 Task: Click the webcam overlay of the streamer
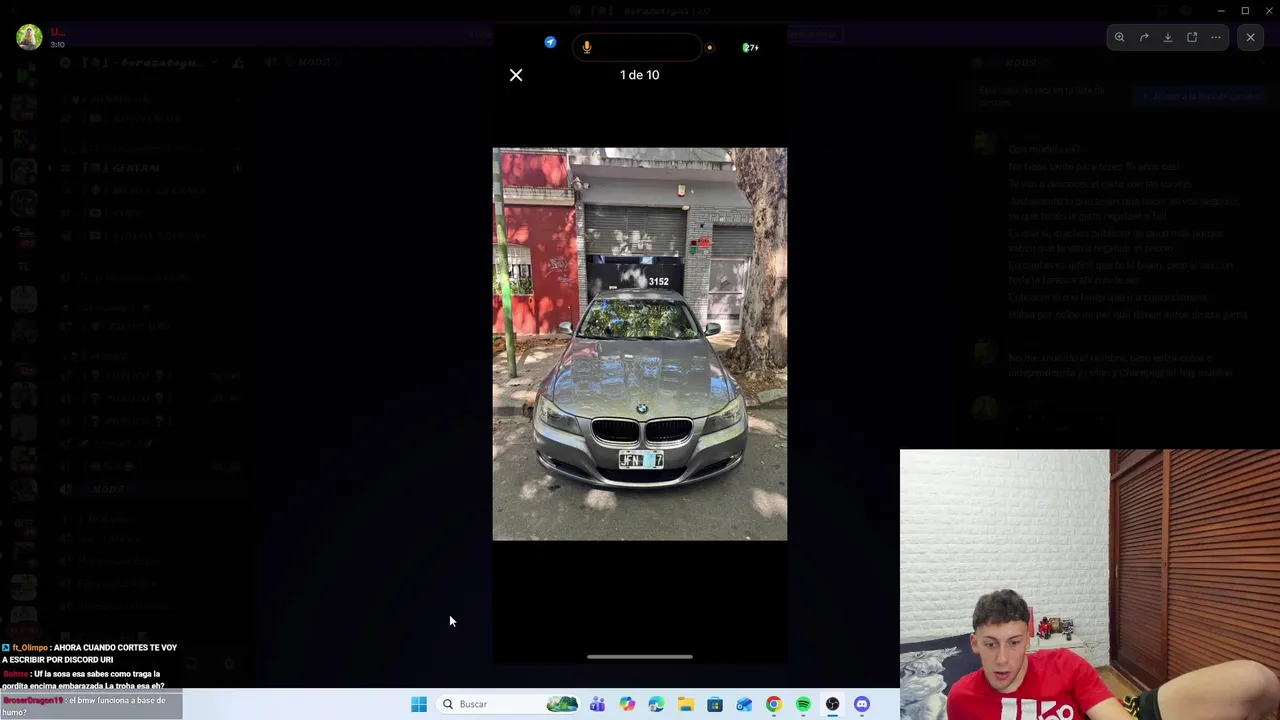pyautogui.click(x=1090, y=584)
